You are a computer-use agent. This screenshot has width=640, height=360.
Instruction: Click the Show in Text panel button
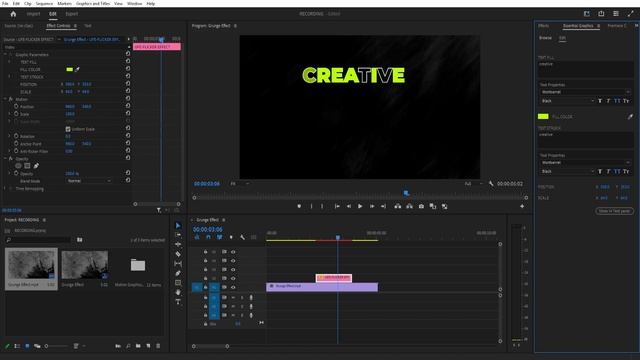coord(614,211)
